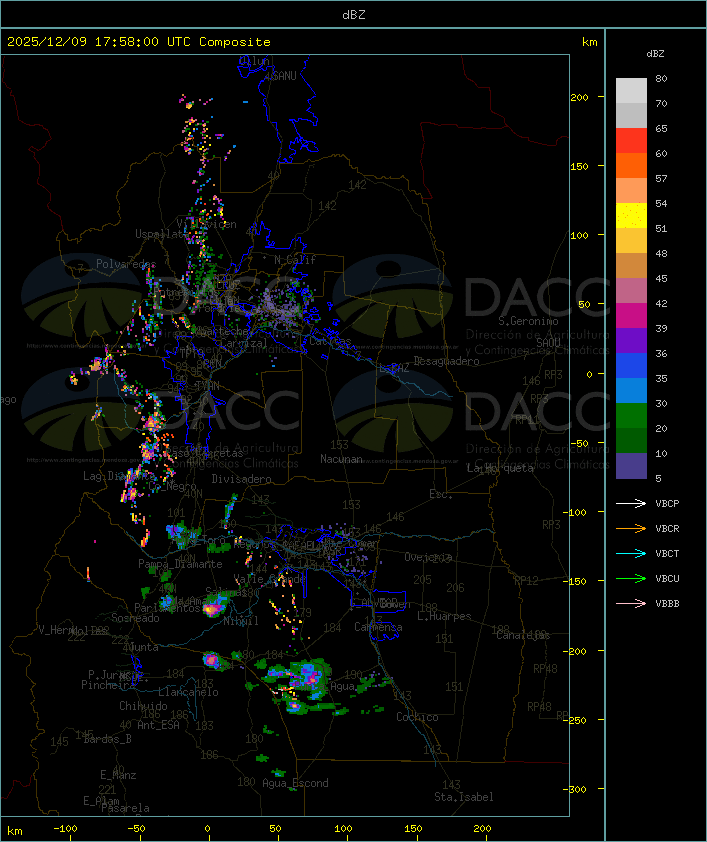The height and width of the screenshot is (842, 707).
Task: Click the 5 value in dBZ legend
Action: (658, 478)
